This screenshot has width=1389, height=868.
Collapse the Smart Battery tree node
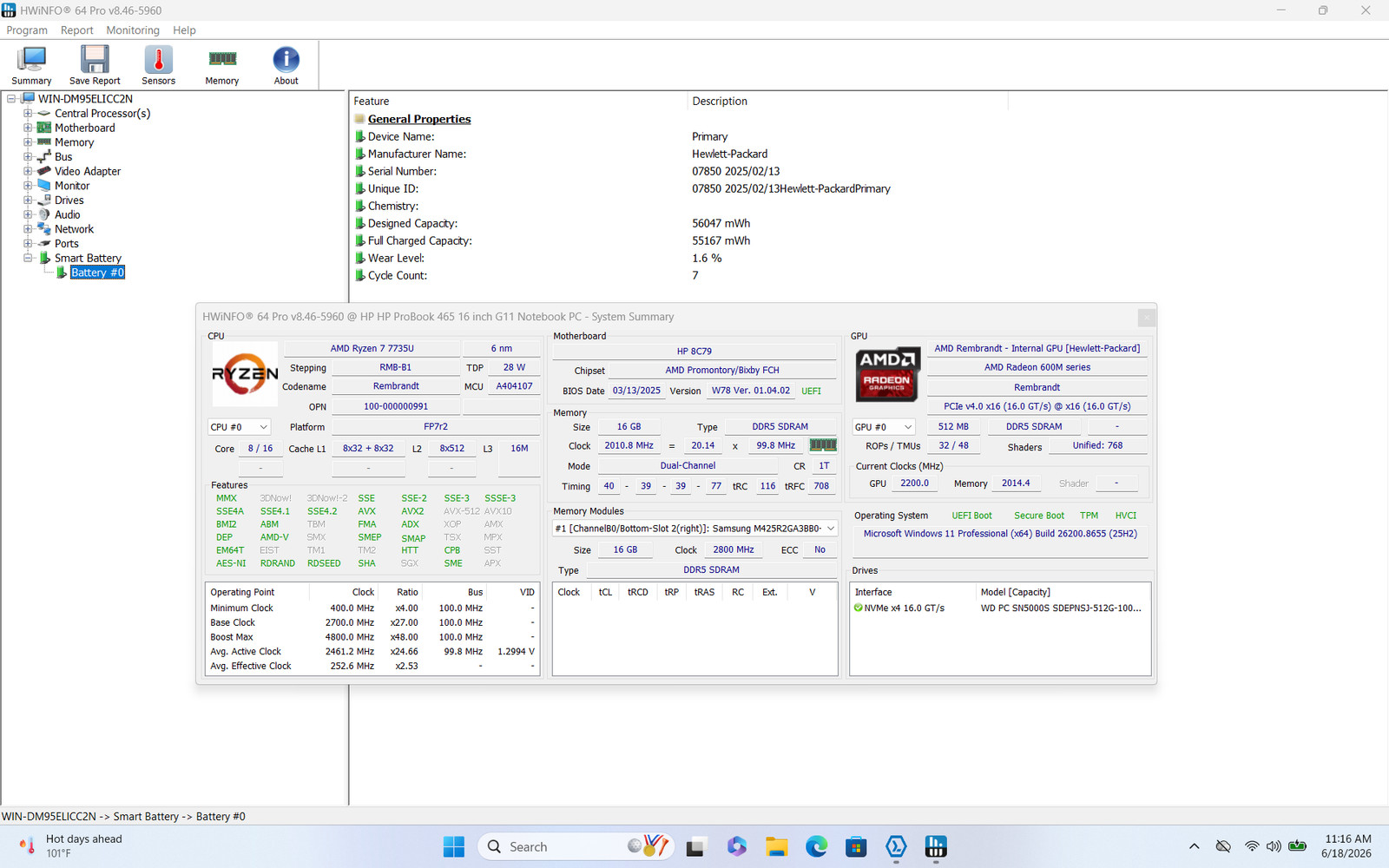(x=28, y=258)
